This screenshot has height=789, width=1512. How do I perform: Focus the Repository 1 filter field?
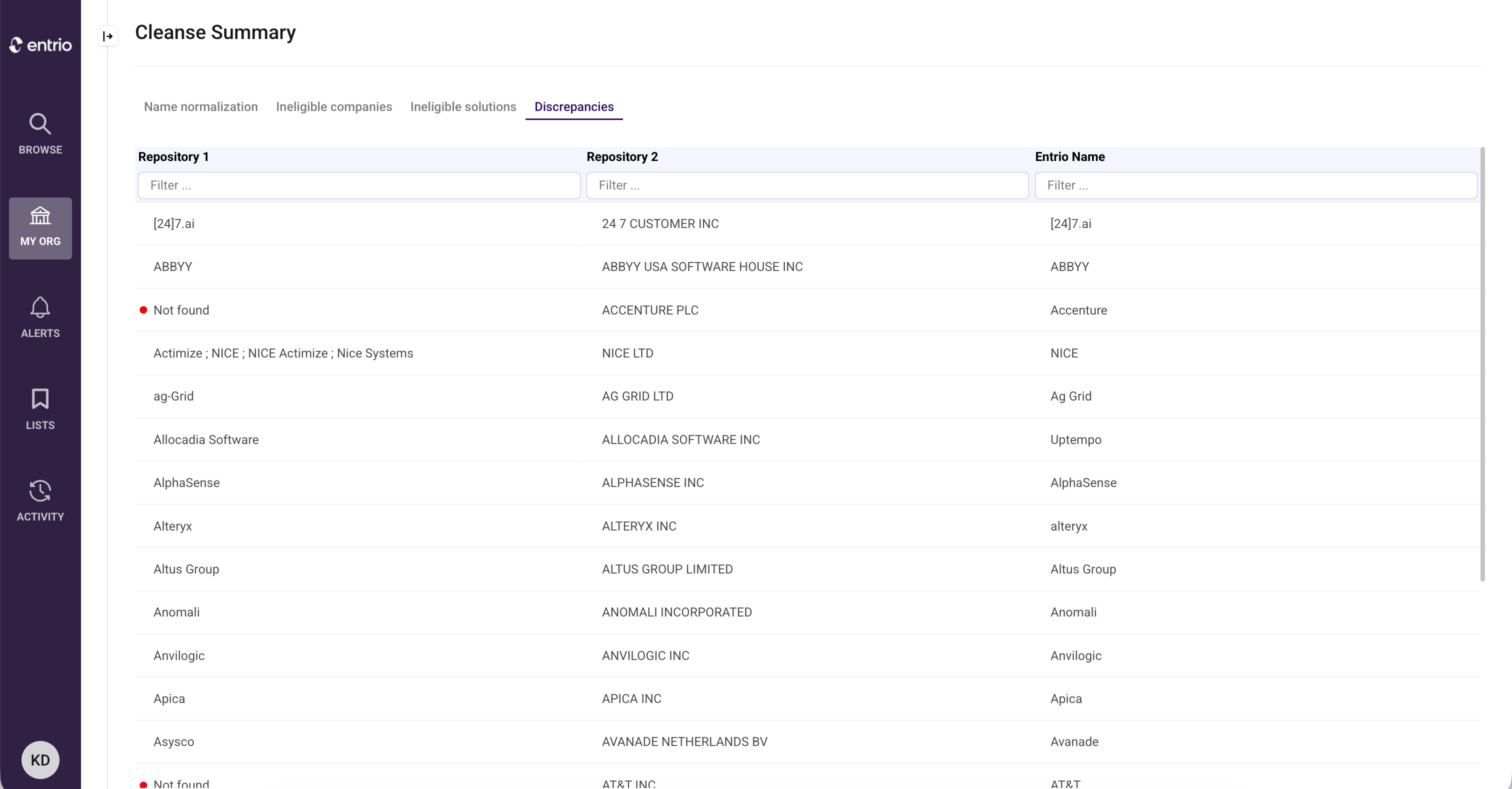click(358, 185)
